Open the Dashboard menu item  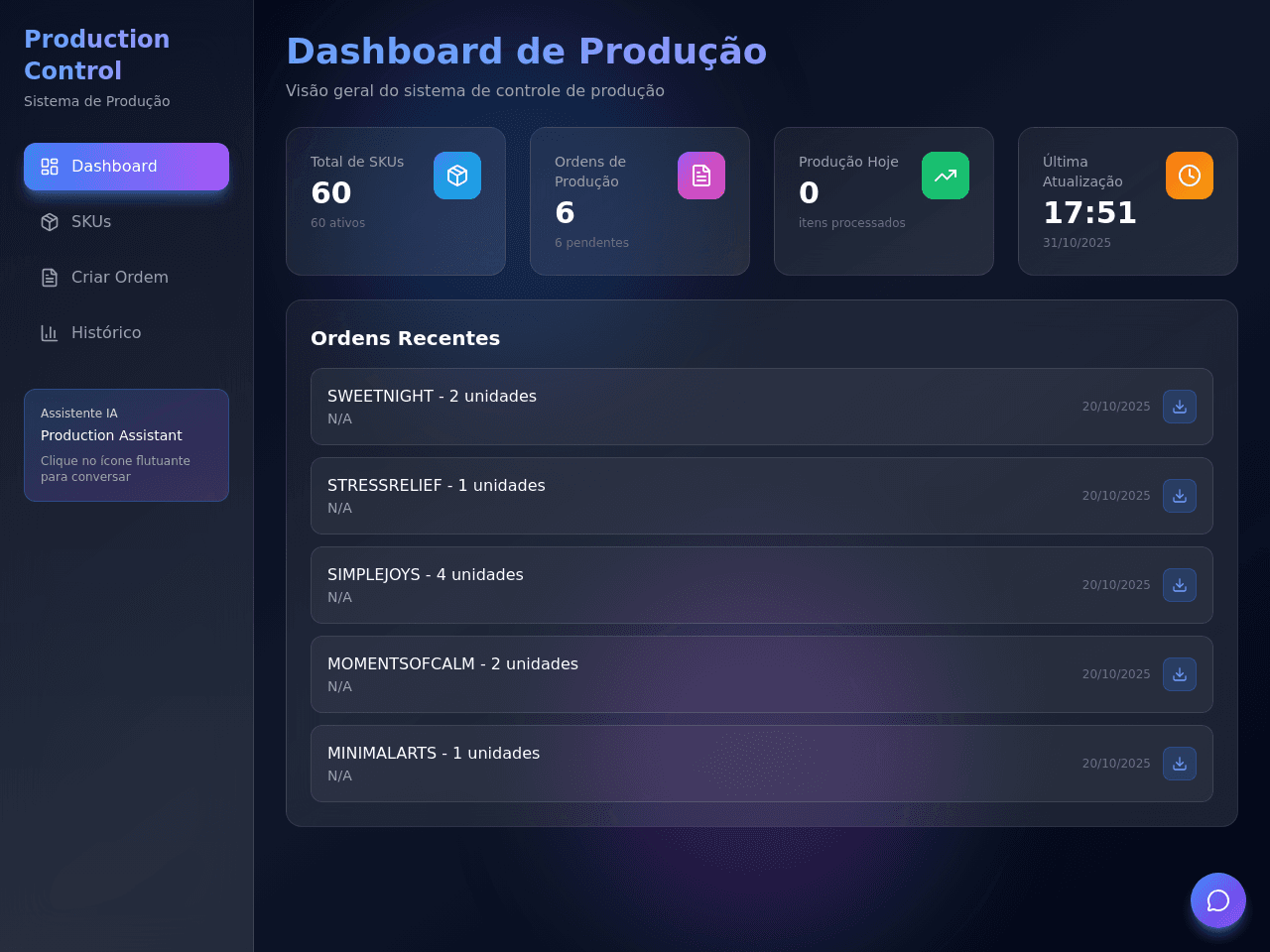[126, 167]
